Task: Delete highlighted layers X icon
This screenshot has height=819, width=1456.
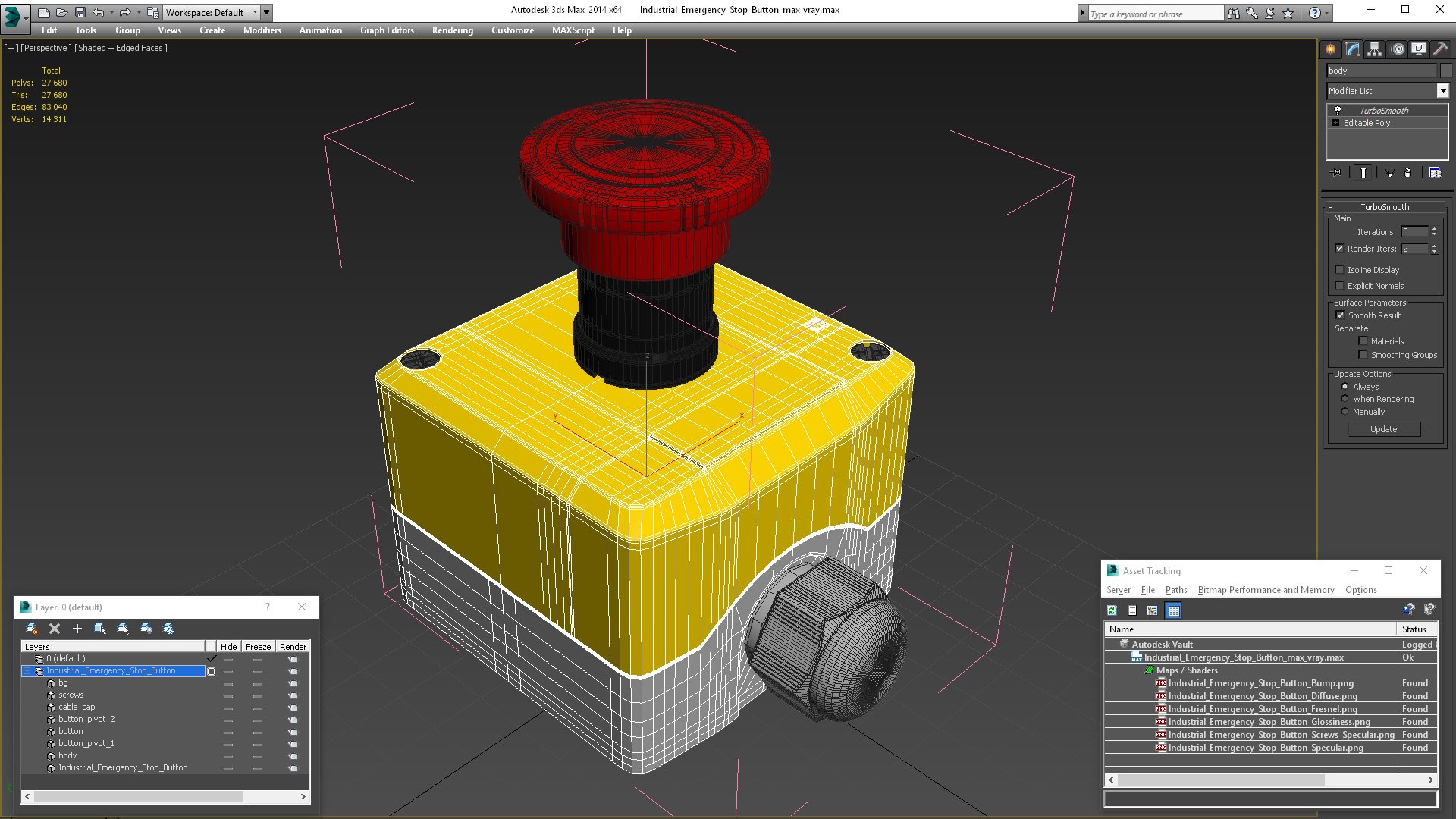Action: (x=55, y=629)
